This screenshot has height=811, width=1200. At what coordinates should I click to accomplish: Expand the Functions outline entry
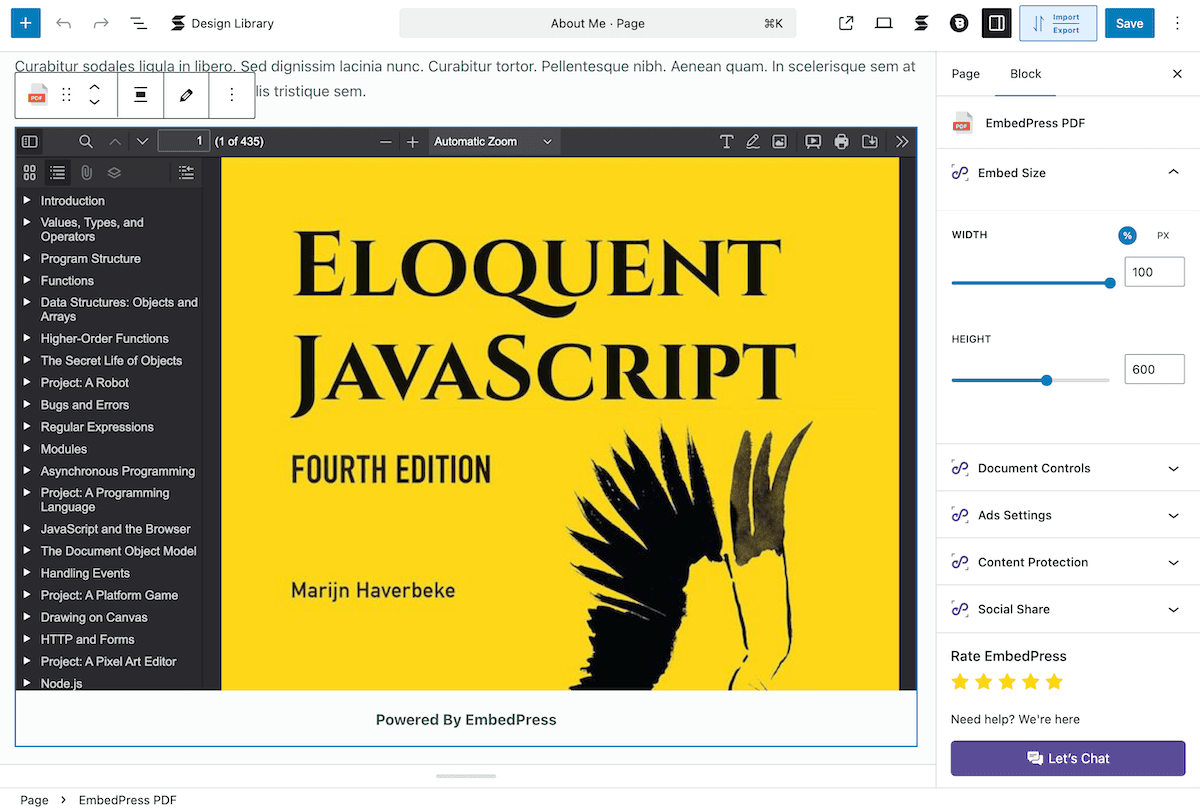tap(27, 280)
